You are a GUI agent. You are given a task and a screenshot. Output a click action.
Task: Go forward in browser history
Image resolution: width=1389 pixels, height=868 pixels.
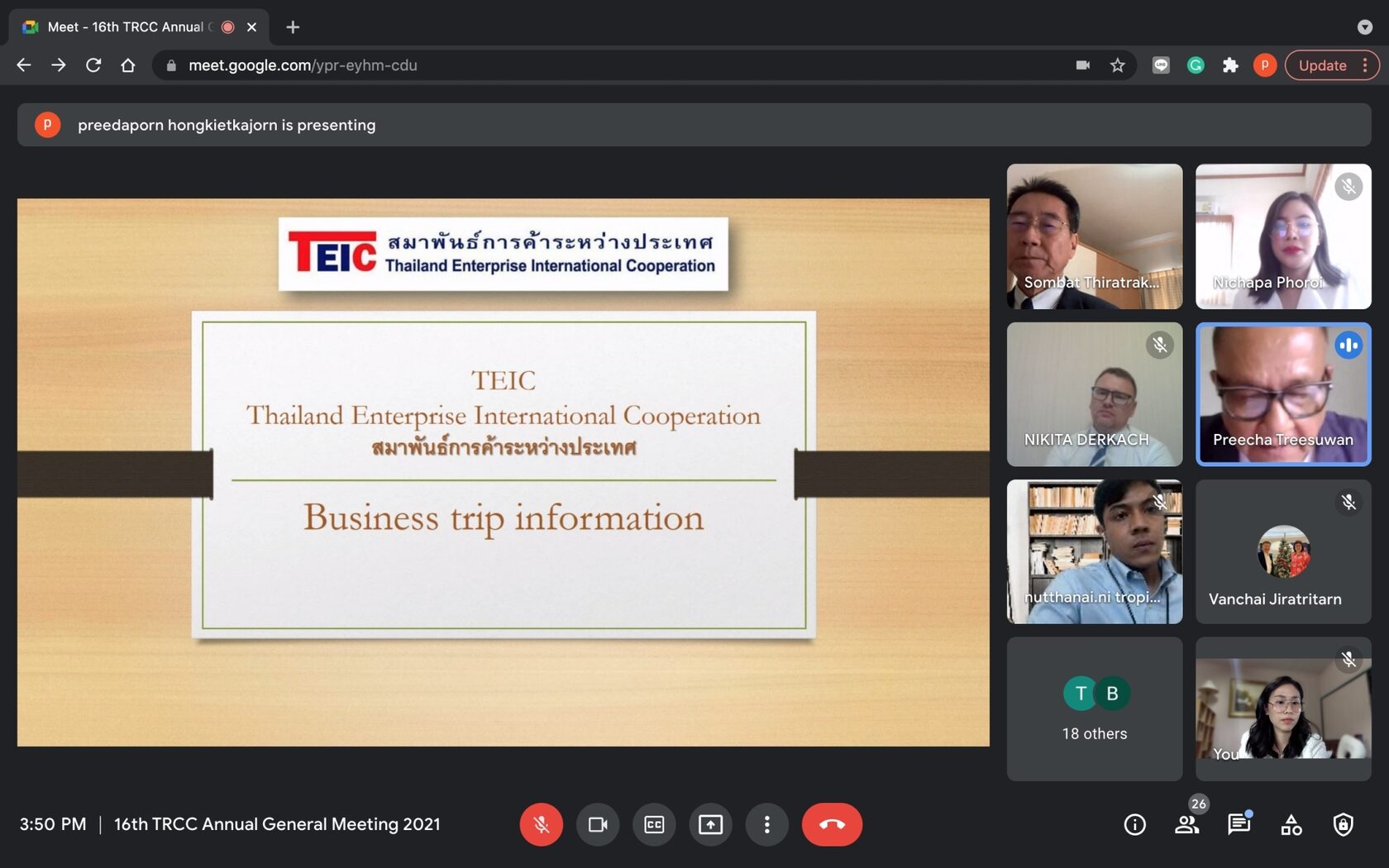pos(59,65)
